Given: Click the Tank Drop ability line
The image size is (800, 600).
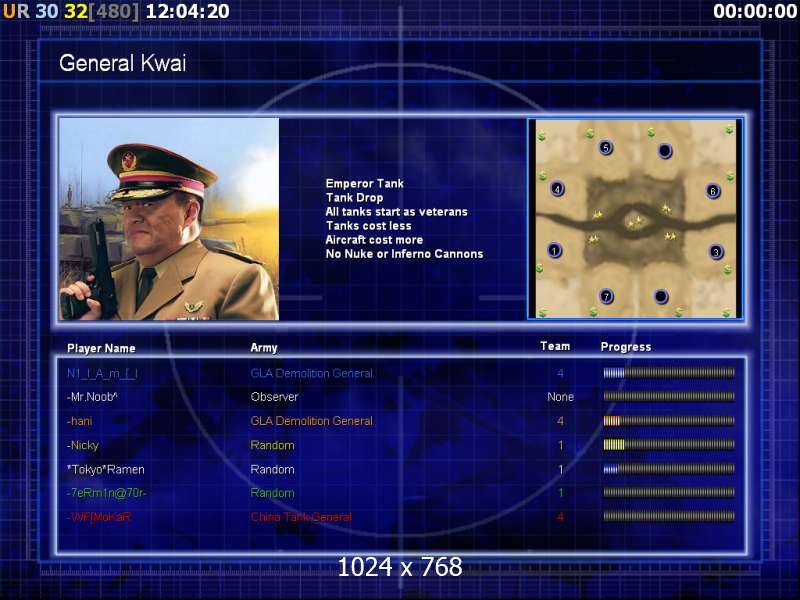Looking at the screenshot, I should pyautogui.click(x=354, y=197).
